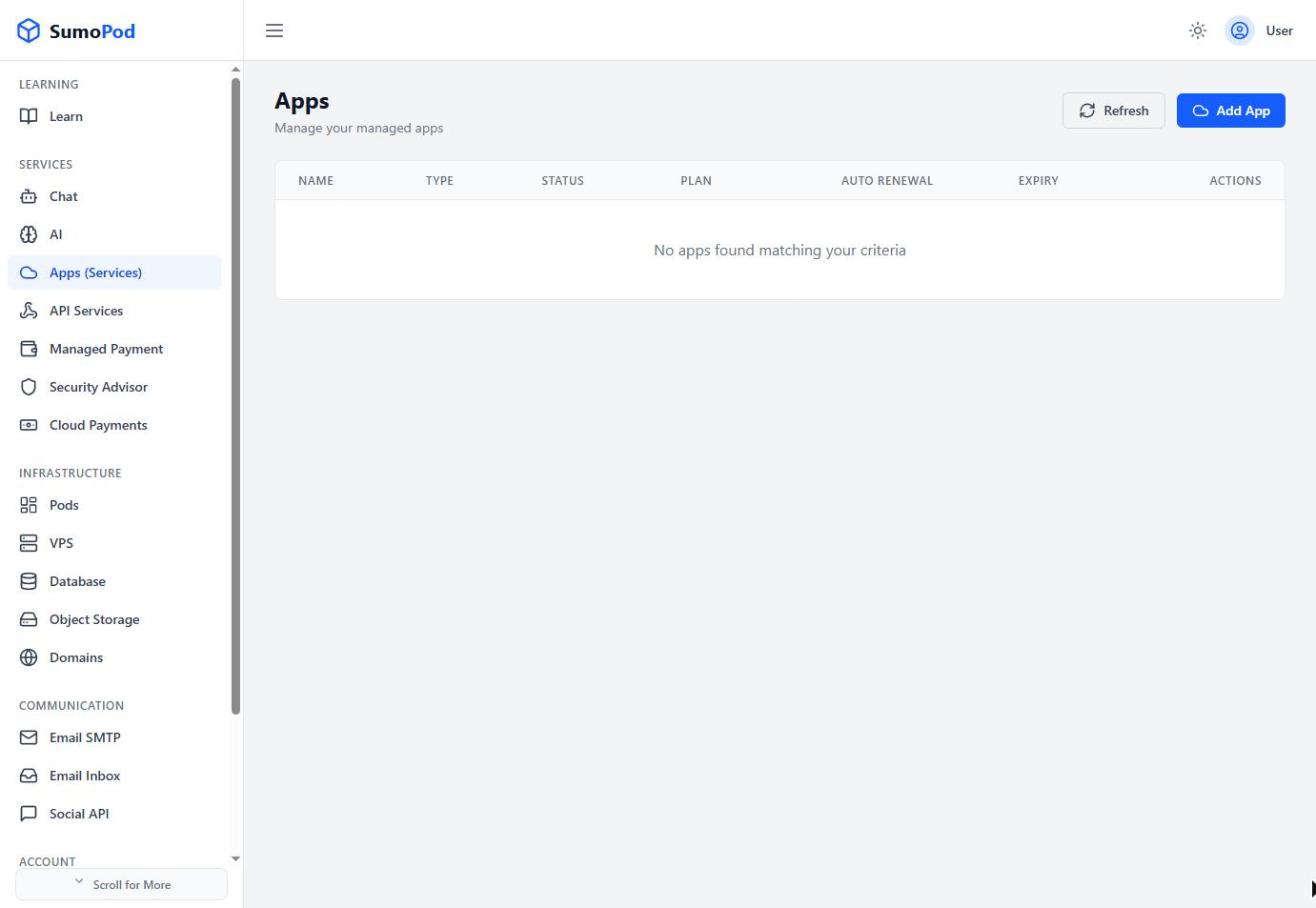The image size is (1316, 908).
Task: Click the TYPE column header
Action: coord(439,181)
